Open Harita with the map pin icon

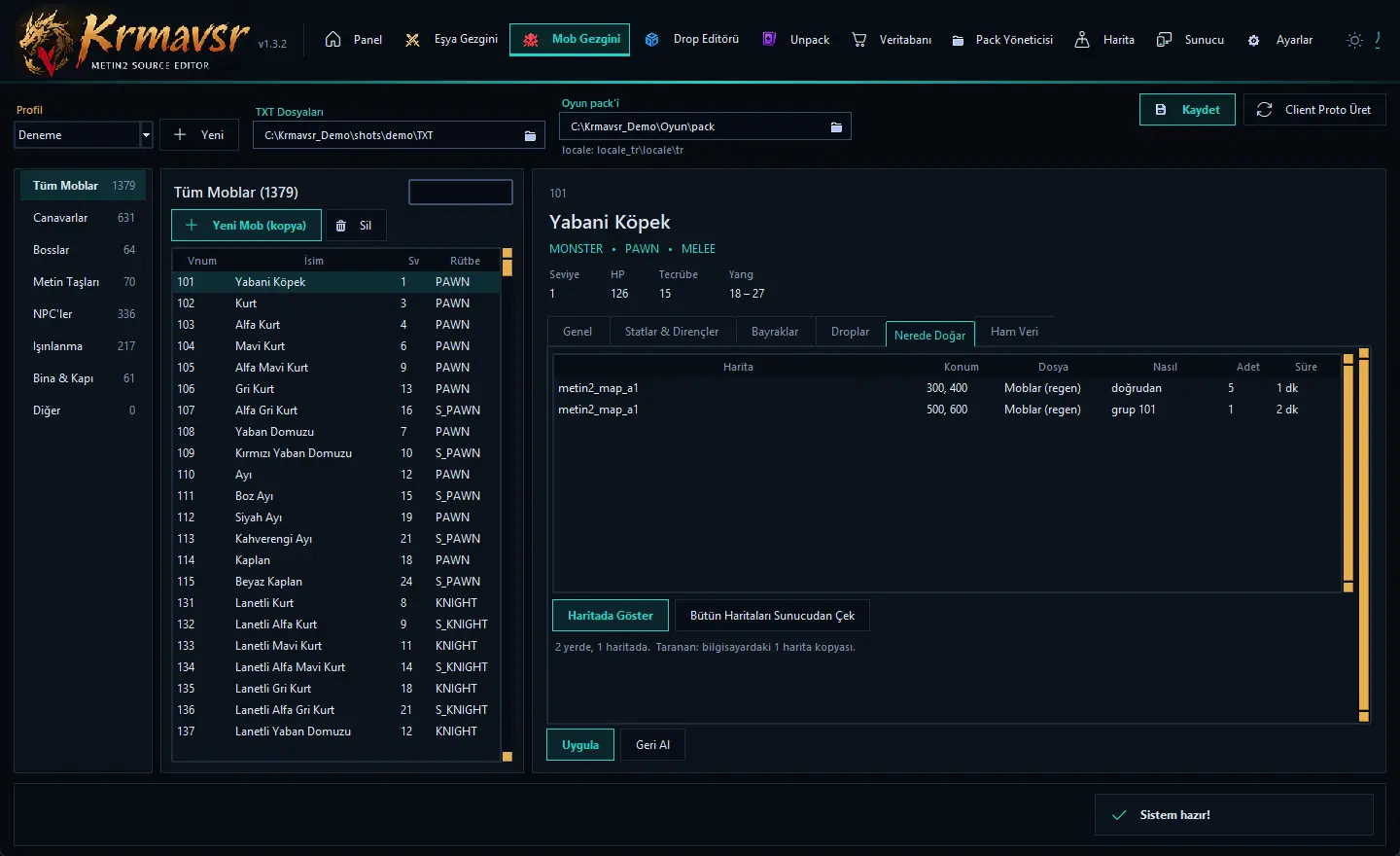(x=1082, y=40)
